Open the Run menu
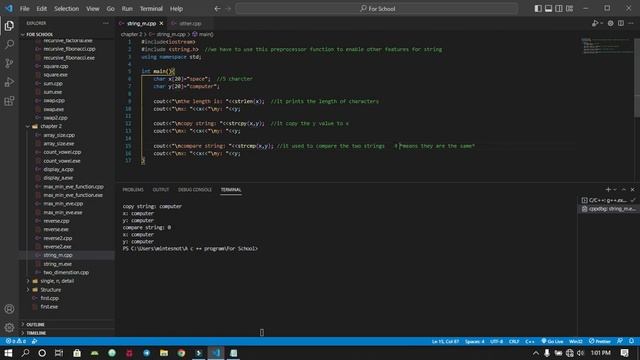This screenshot has width=640, height=360. pos(127,9)
